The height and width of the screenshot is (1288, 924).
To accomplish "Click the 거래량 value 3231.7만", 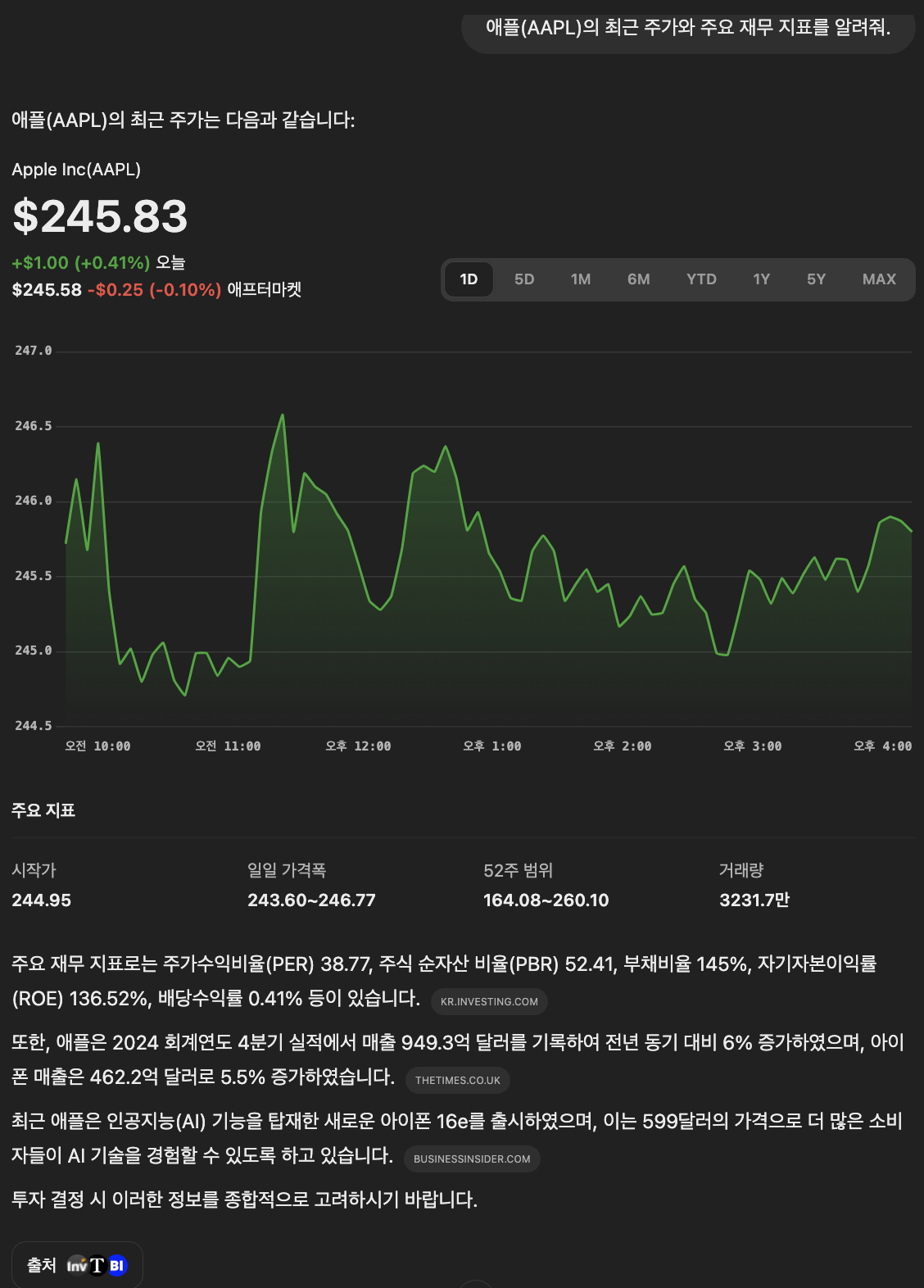I will coord(754,900).
